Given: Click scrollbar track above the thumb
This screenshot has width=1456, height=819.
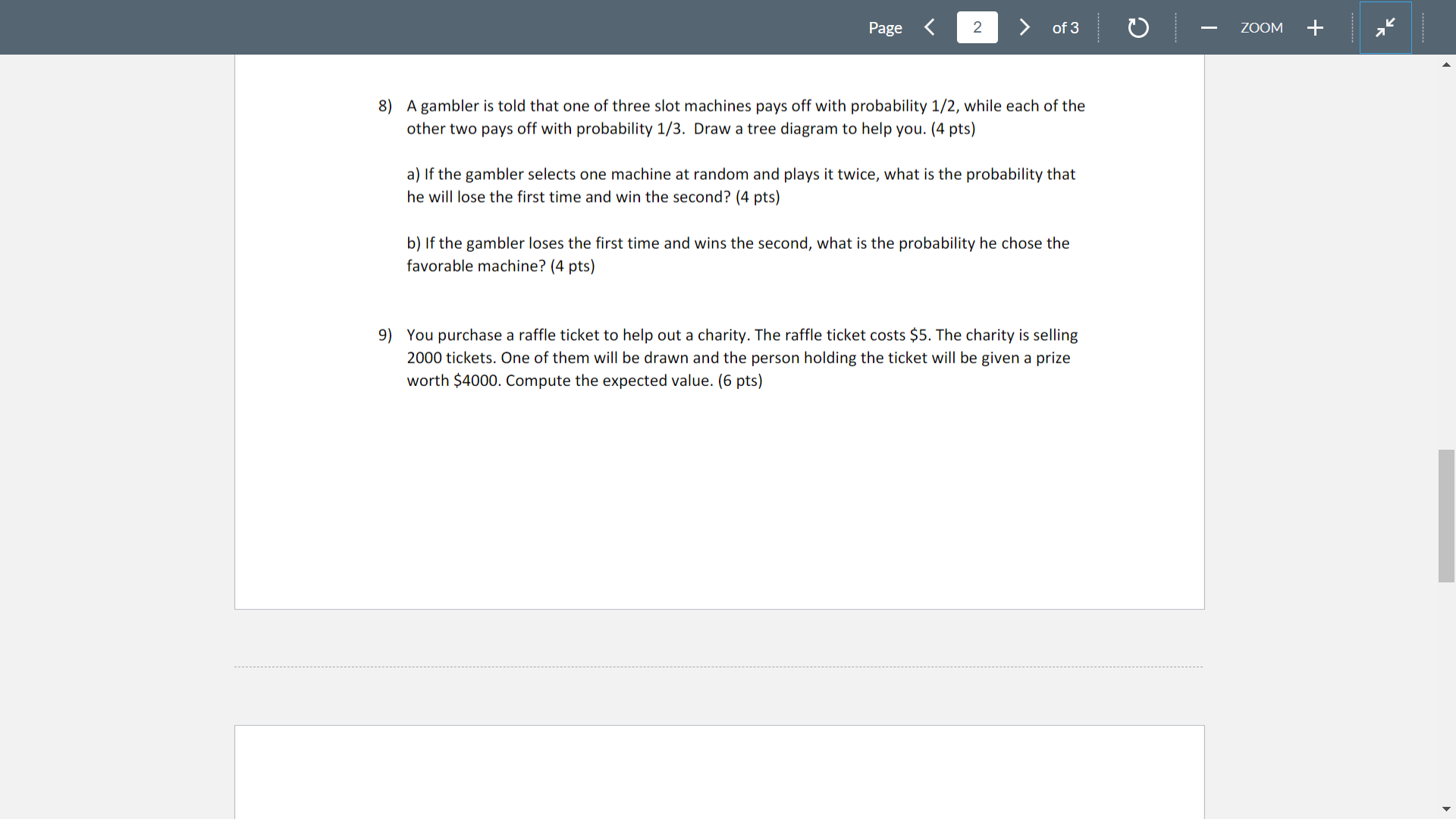Looking at the screenshot, I should click(x=1446, y=258).
